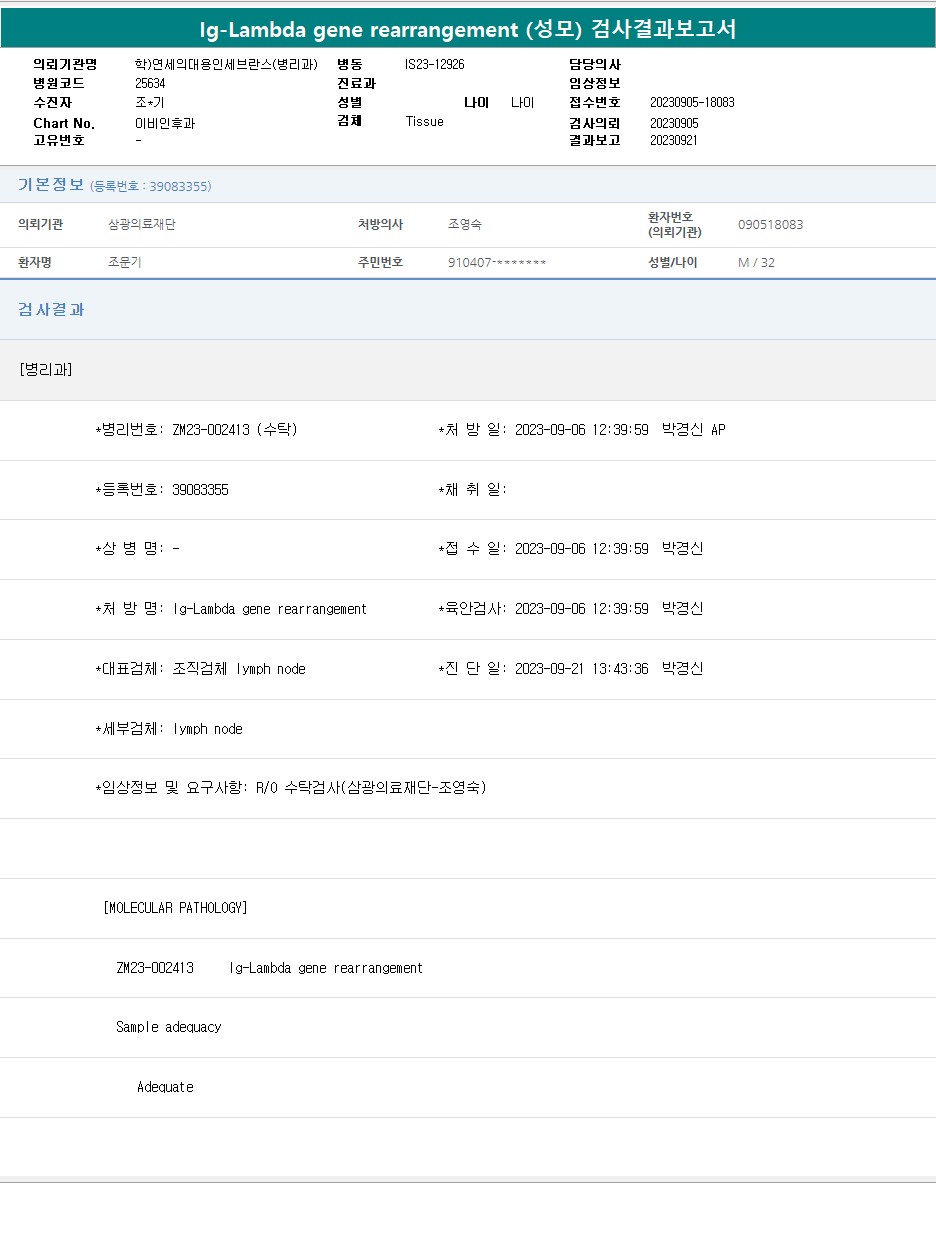Select prescribing doctor 조영숙 field
936x1237 pixels.
coord(465,225)
